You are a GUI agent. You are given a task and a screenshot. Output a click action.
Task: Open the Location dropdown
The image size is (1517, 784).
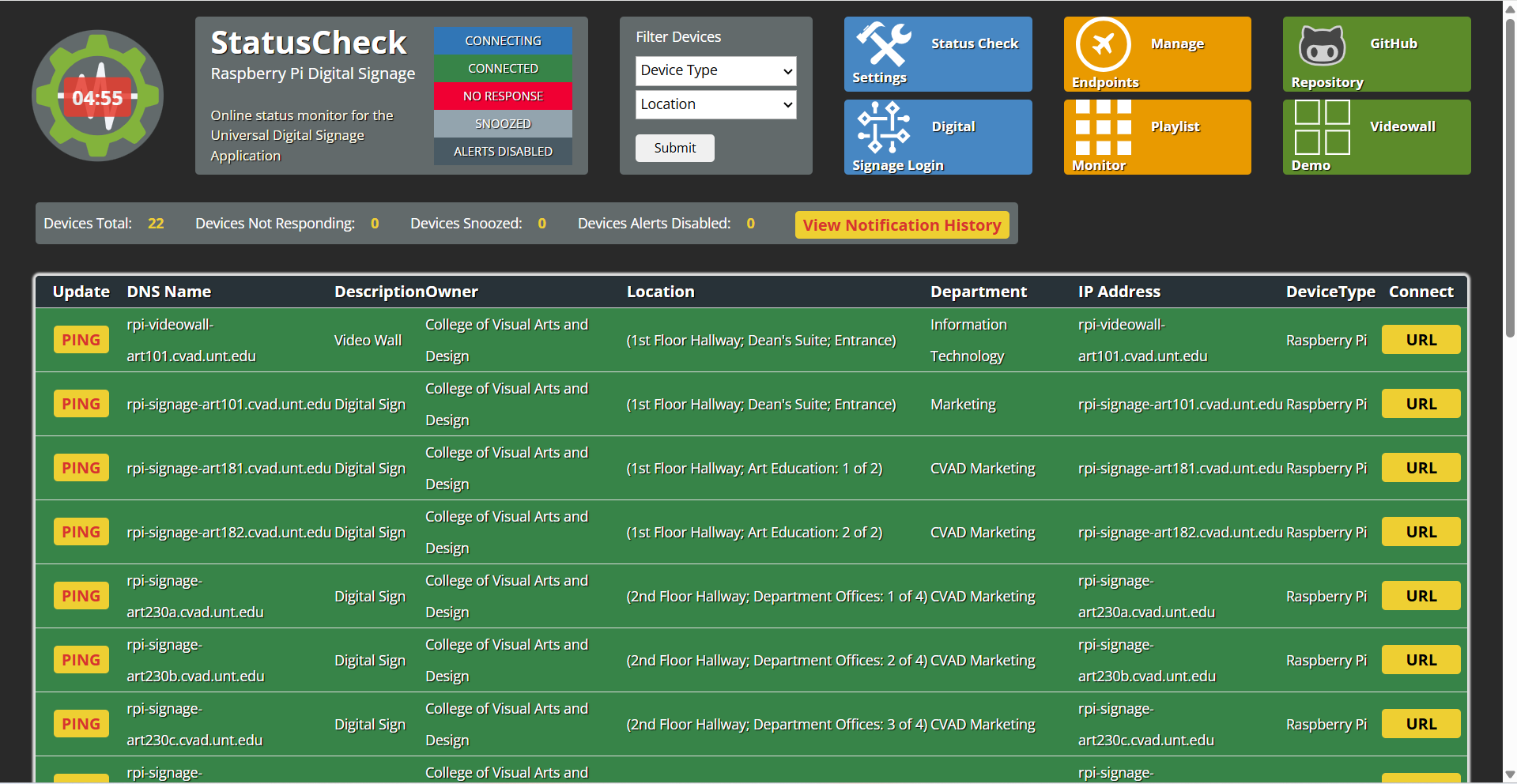click(x=715, y=104)
